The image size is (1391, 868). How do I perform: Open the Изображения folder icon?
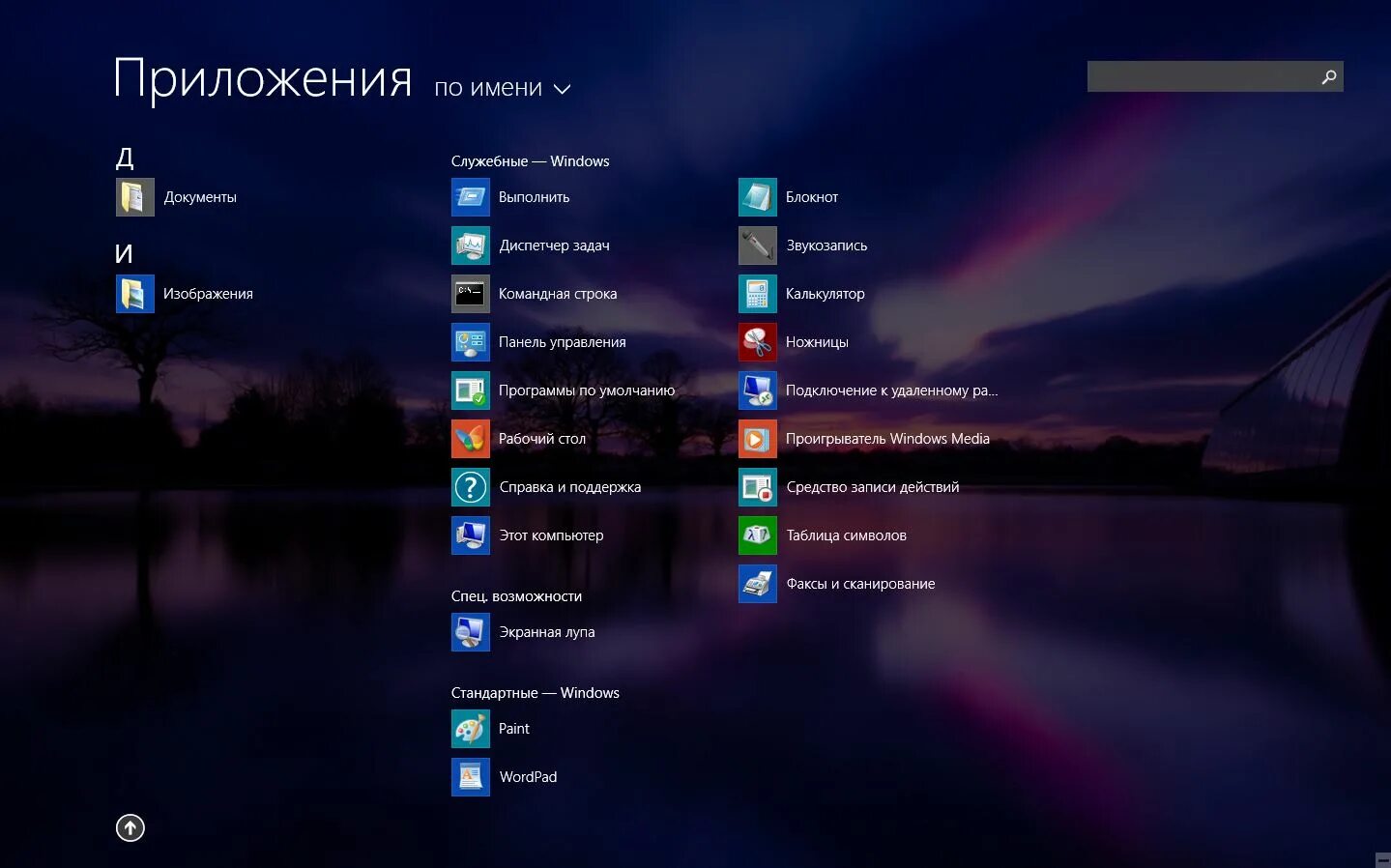pyautogui.click(x=135, y=294)
